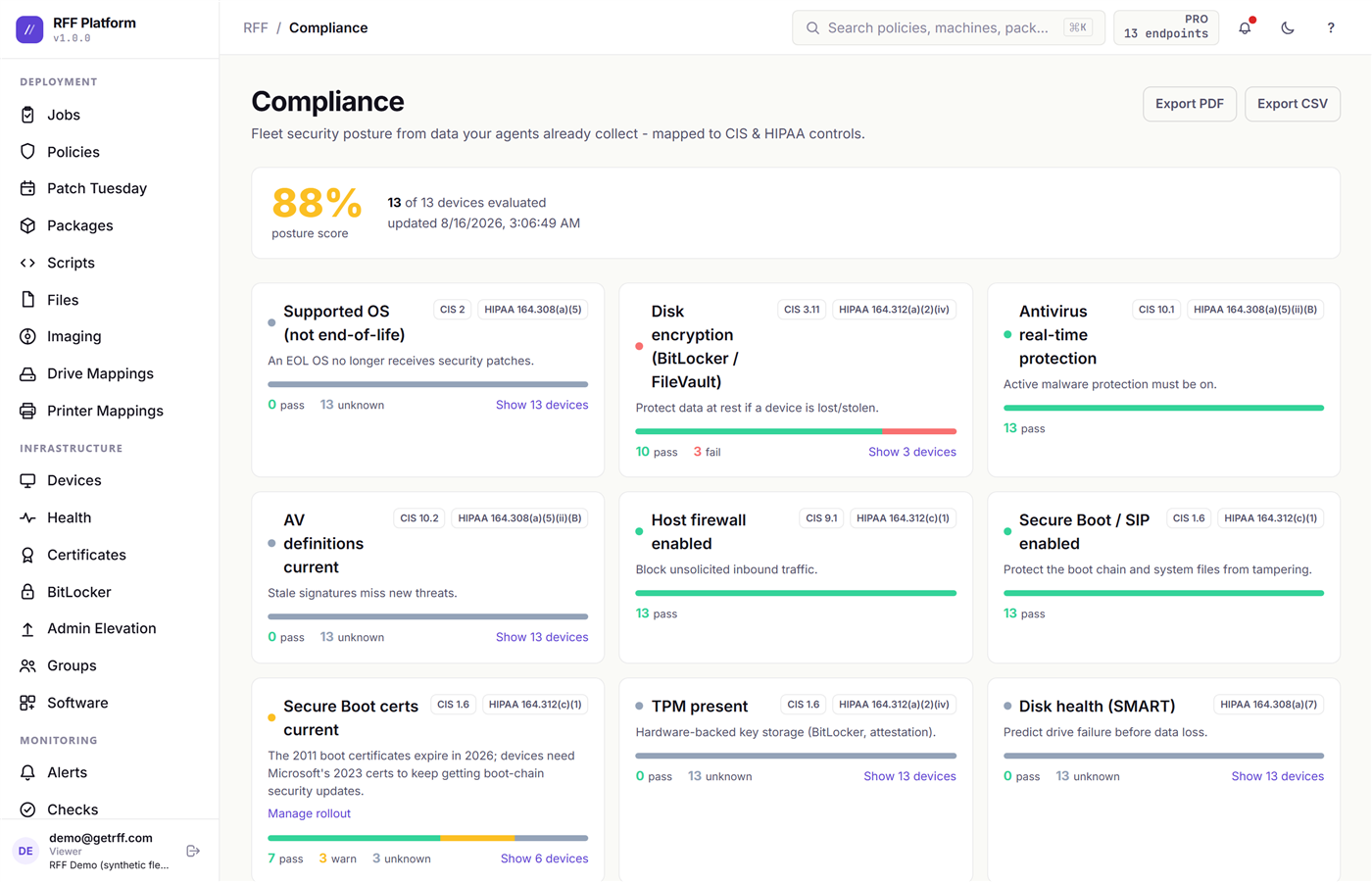Click the PRO 13 endpoints badge

[1166, 27]
